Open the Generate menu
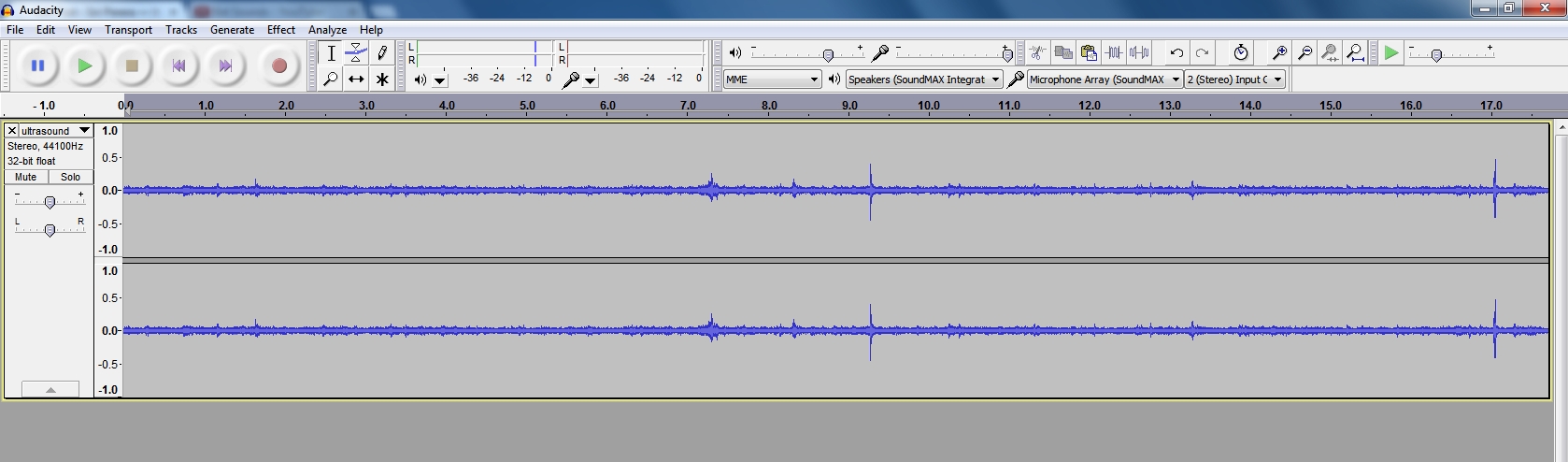Screen dimensions: 1568x462 coord(232,30)
